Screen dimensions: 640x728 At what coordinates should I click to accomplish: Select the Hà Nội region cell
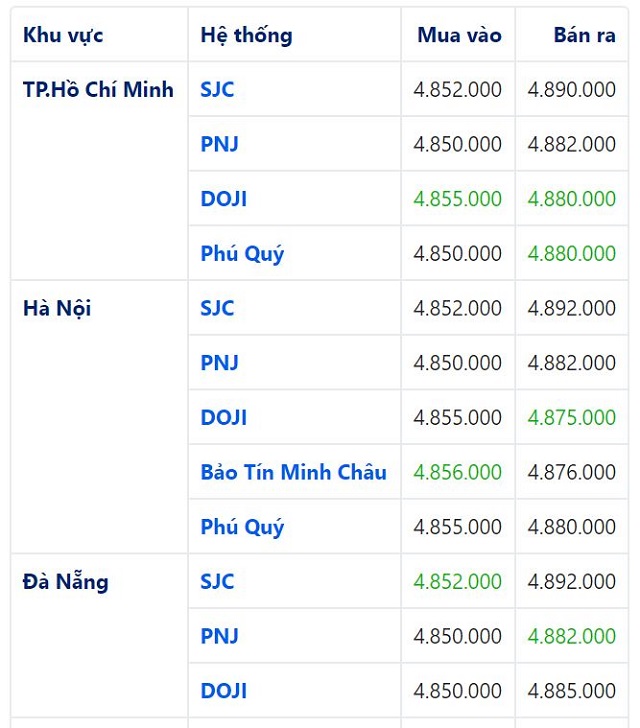pos(57,308)
